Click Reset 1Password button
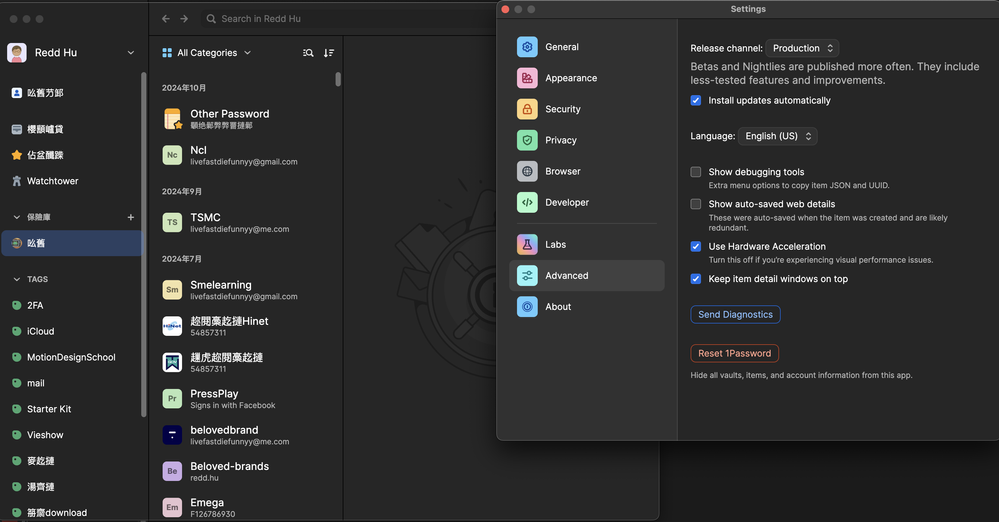 coord(735,353)
